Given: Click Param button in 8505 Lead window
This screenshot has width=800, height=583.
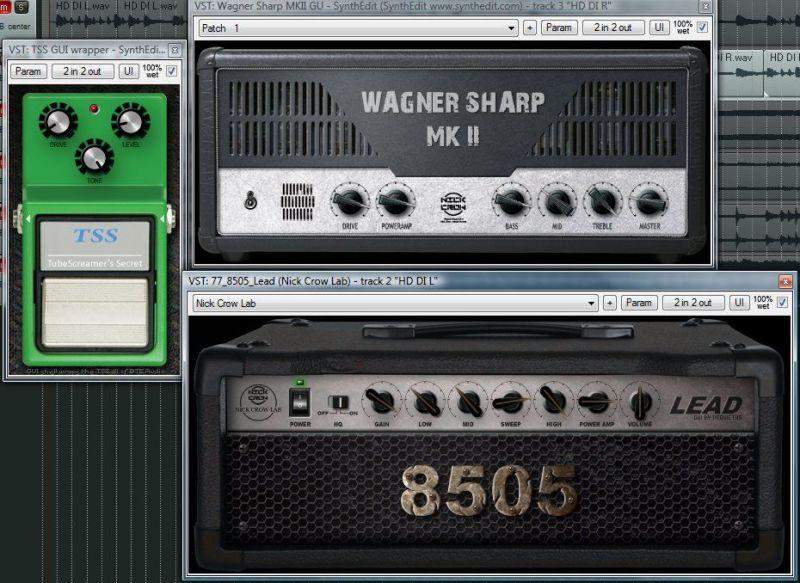Looking at the screenshot, I should 639,303.
